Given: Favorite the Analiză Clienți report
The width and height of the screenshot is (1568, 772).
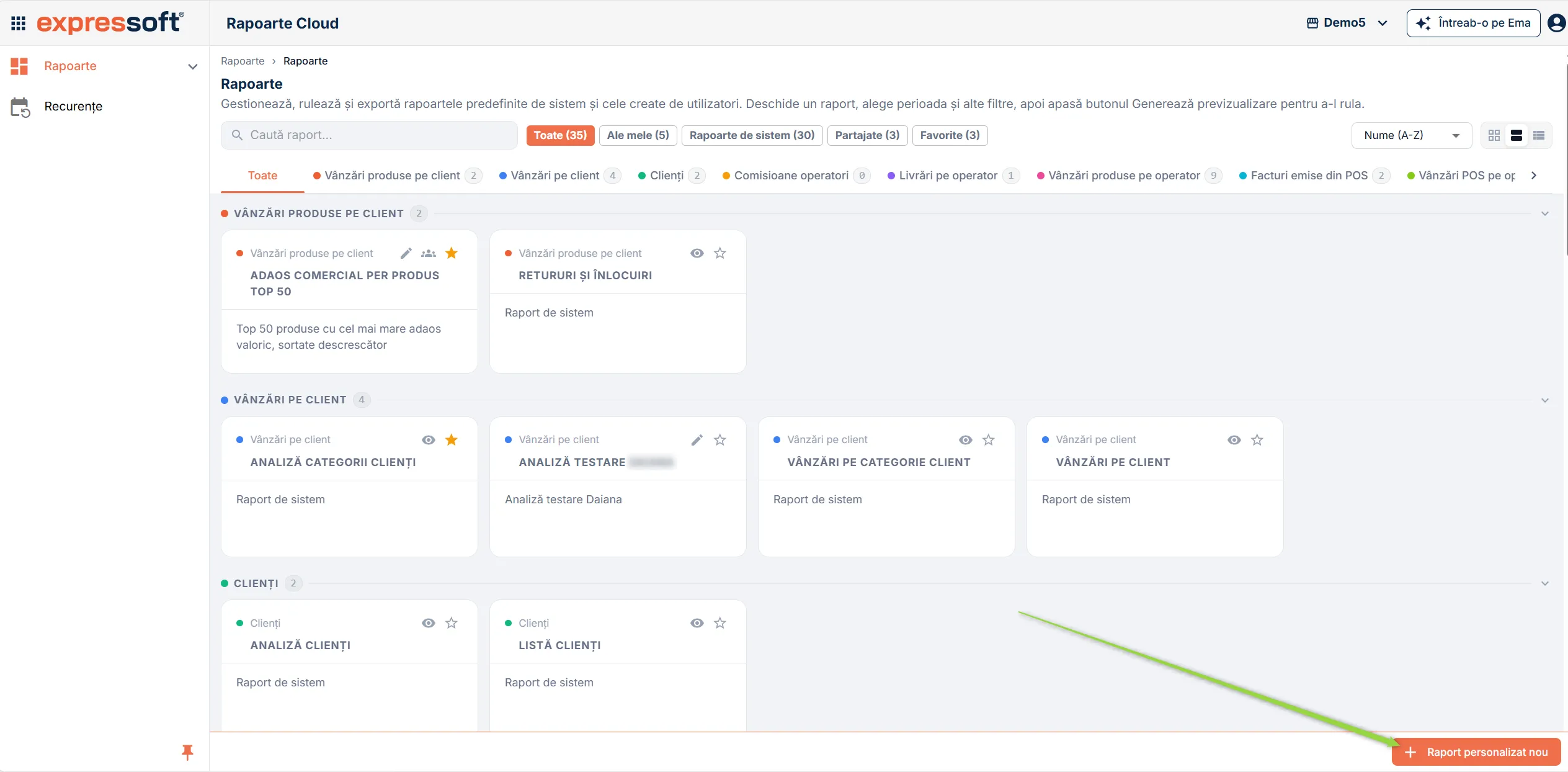Looking at the screenshot, I should click(452, 623).
